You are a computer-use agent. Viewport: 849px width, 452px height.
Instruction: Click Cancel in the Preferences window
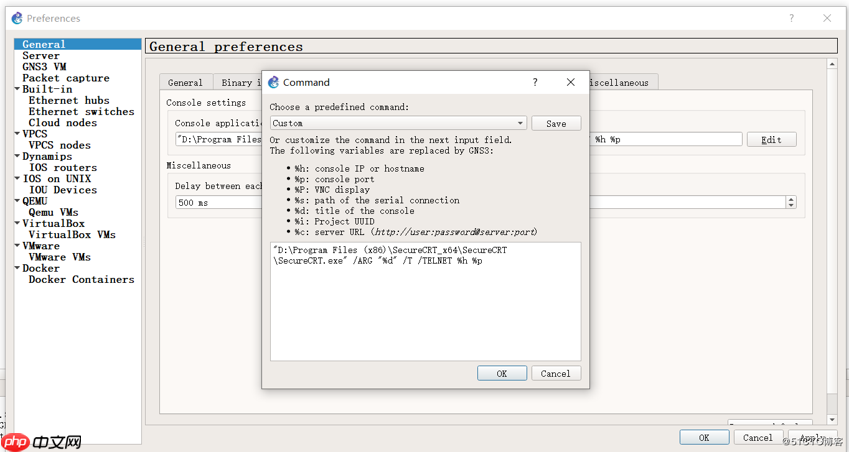coord(757,437)
